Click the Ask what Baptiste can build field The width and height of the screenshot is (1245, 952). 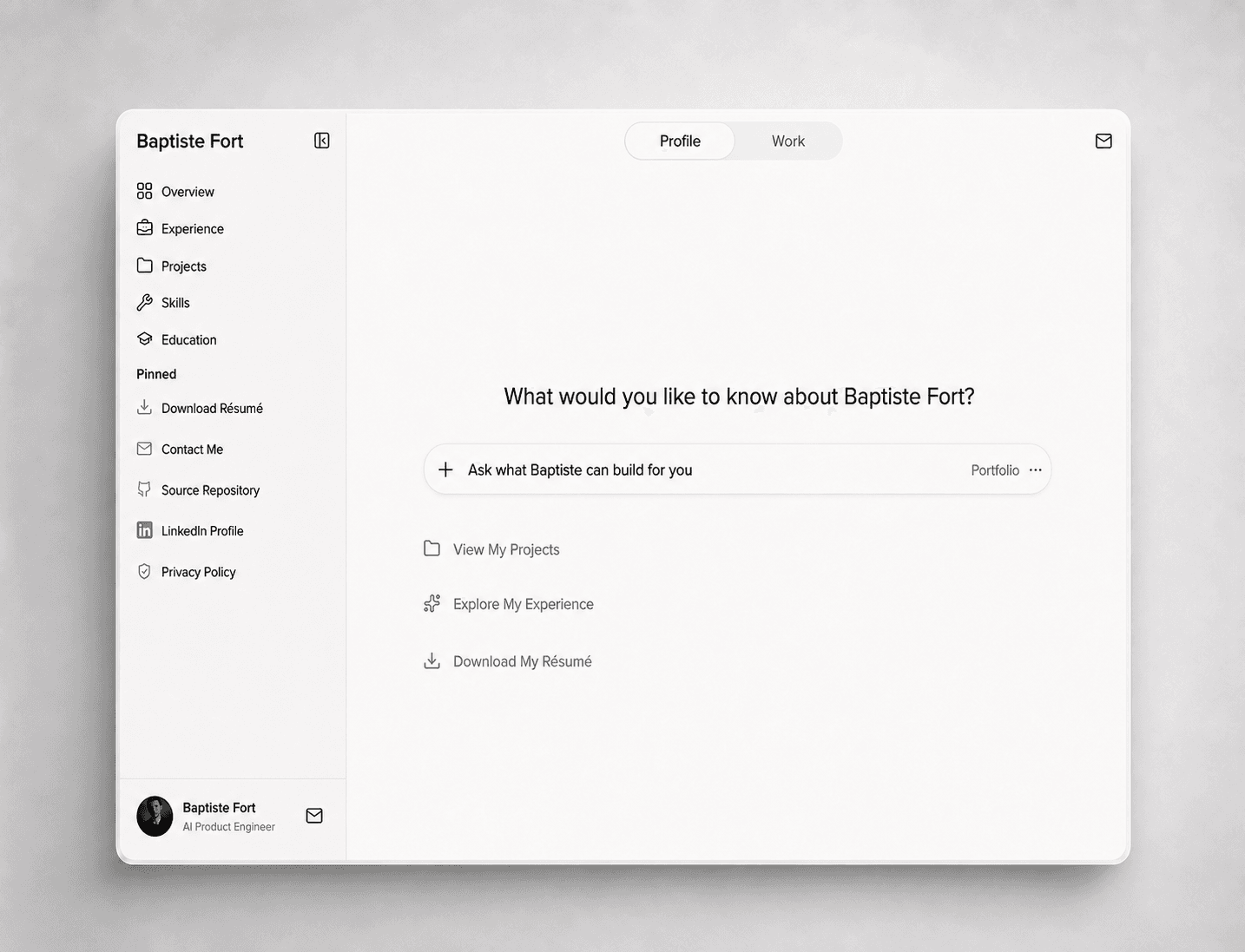(x=737, y=469)
